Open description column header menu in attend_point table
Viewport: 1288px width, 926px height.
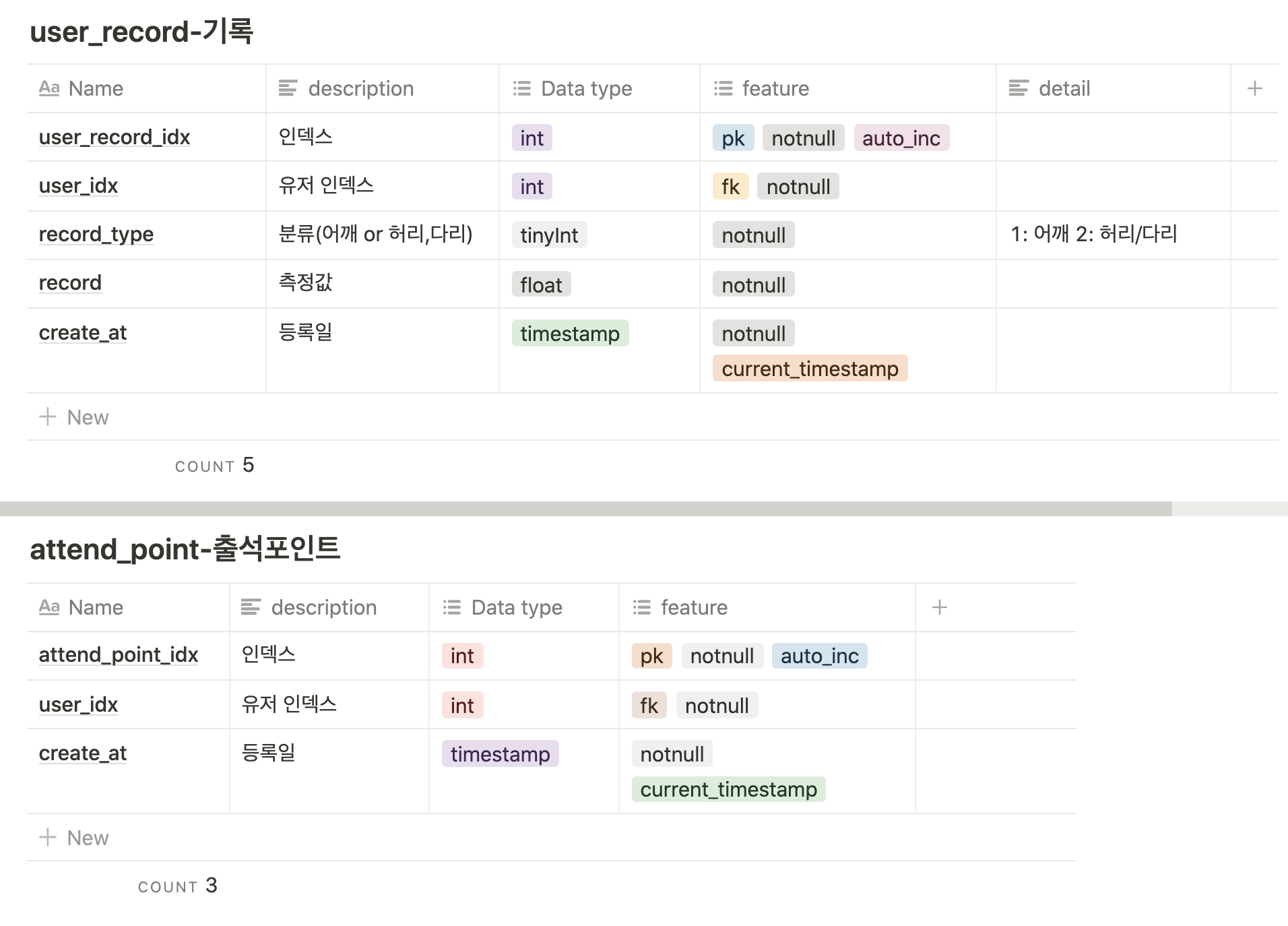pos(329,607)
